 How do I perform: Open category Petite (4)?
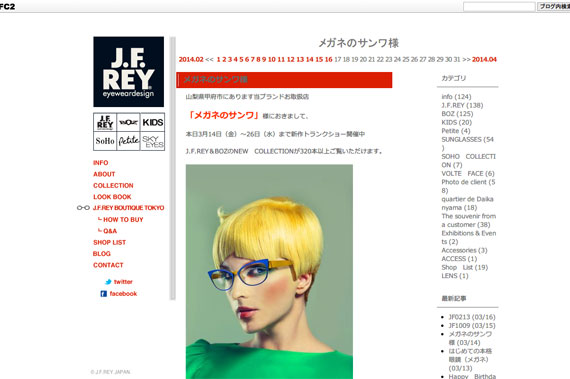(x=455, y=131)
